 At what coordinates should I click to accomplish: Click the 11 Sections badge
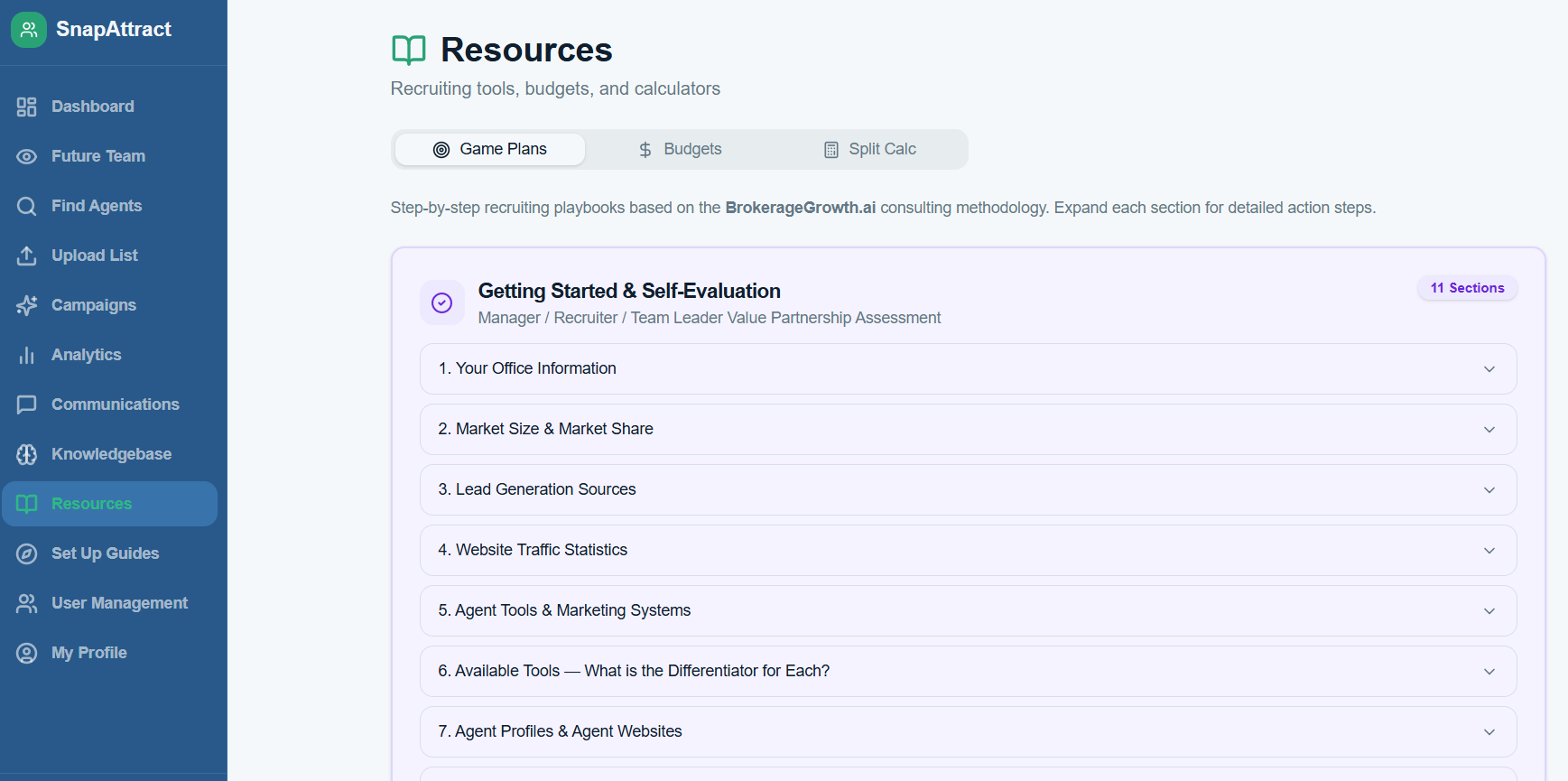1468,288
